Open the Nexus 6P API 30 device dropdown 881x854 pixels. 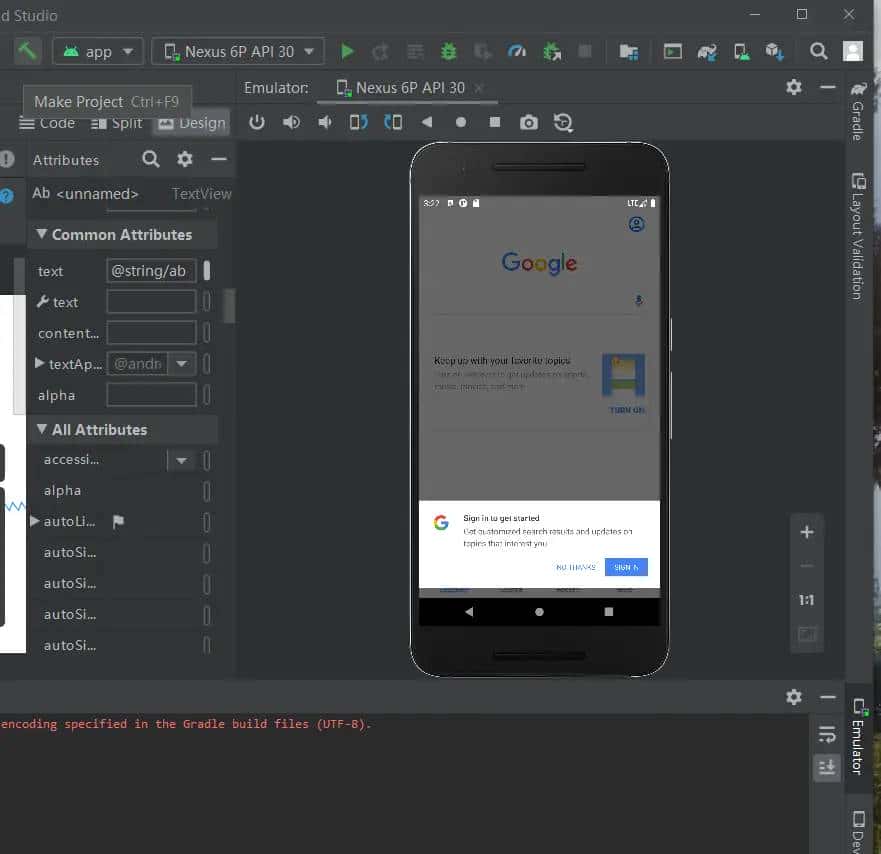[x=237, y=50]
